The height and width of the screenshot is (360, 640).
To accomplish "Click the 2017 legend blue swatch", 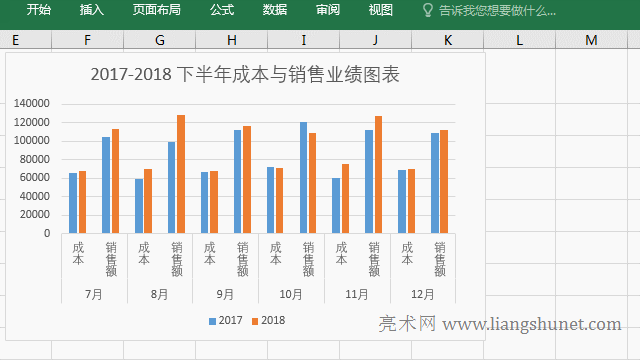I will [212, 321].
